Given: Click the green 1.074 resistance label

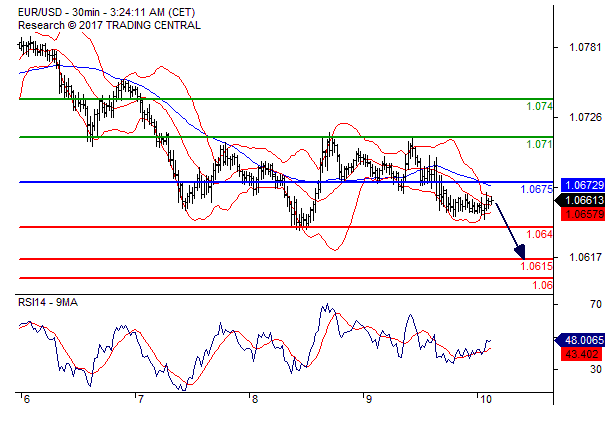Looking at the screenshot, I should click(539, 106).
